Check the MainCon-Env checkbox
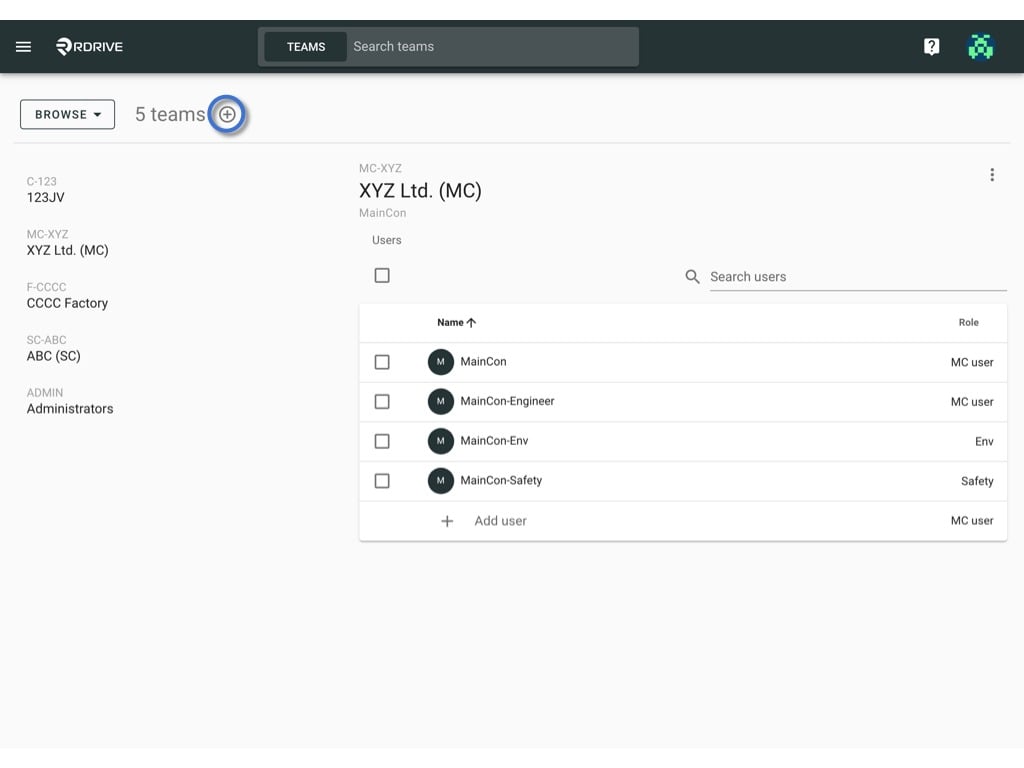This screenshot has width=1024, height=768. (382, 441)
